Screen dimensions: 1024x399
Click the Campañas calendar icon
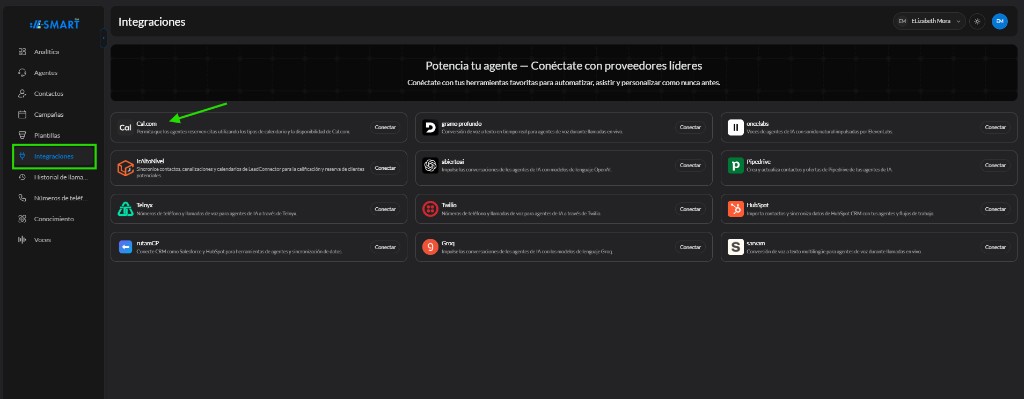click(x=22, y=114)
